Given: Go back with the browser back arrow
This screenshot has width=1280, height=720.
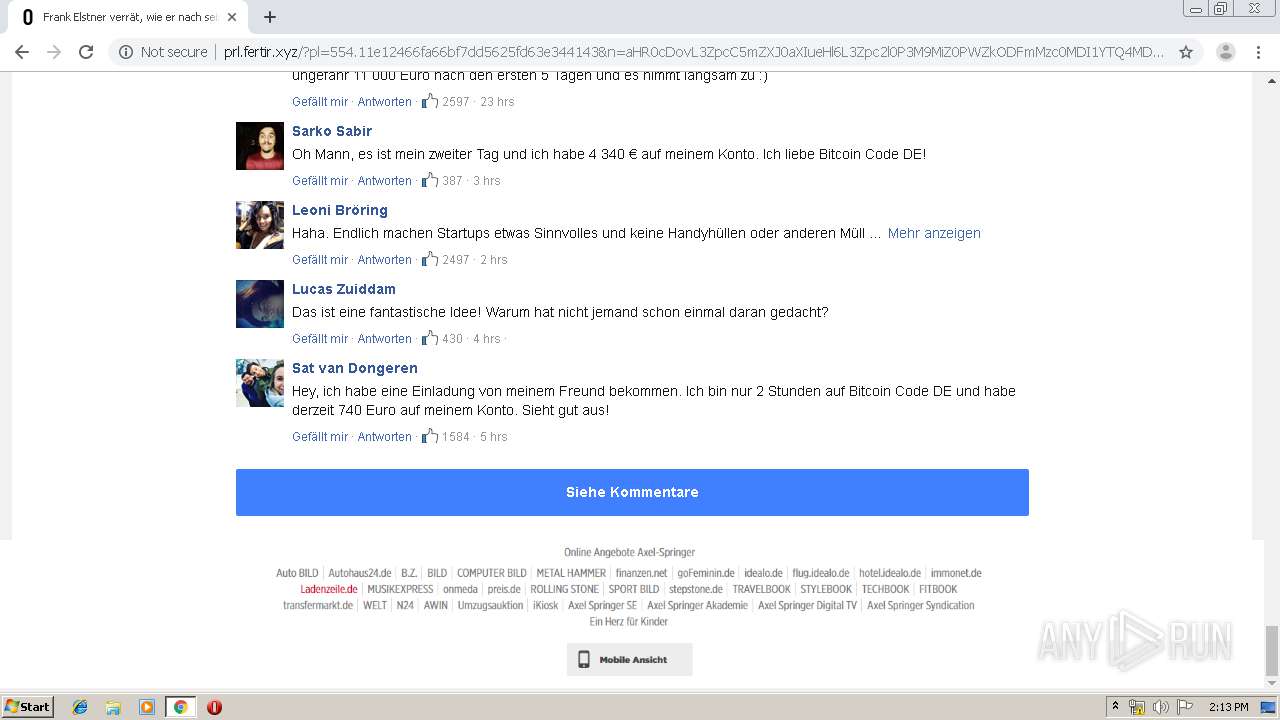Looking at the screenshot, I should click(x=22, y=52).
